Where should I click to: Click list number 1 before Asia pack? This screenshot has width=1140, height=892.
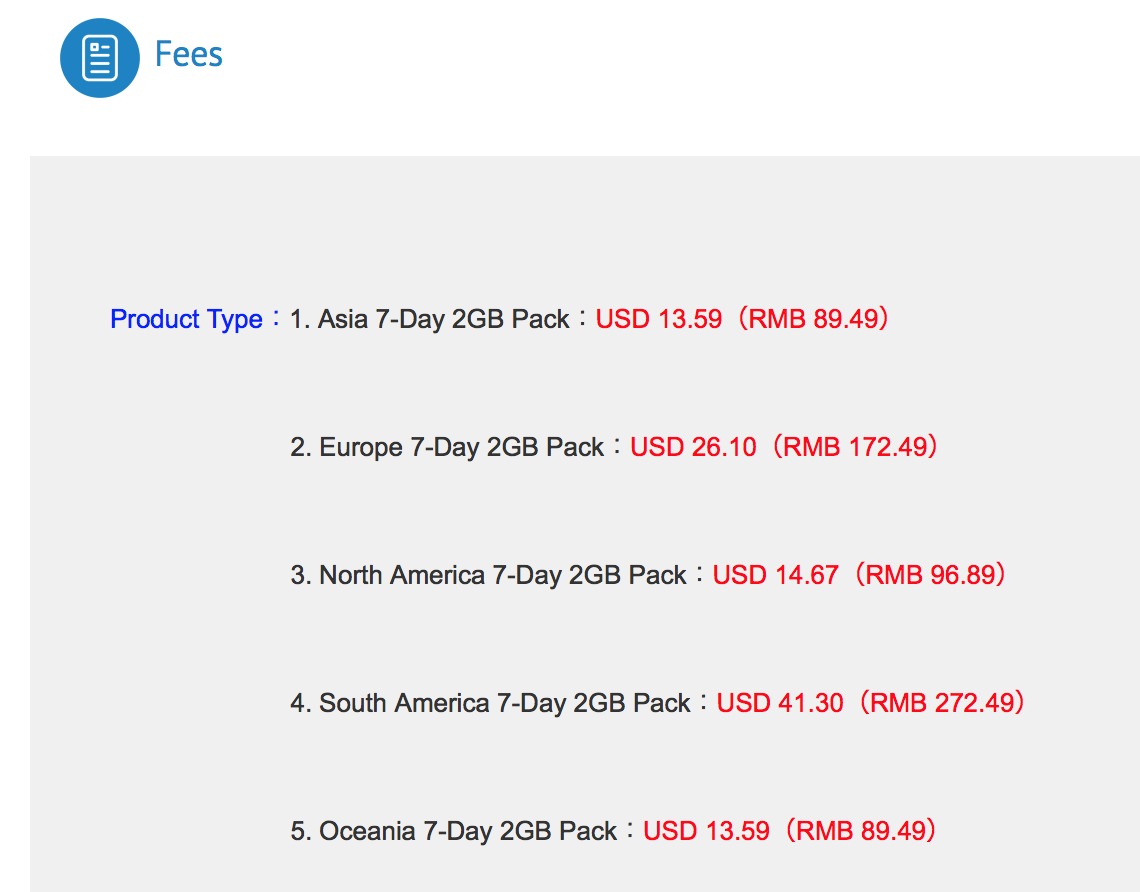click(x=298, y=319)
